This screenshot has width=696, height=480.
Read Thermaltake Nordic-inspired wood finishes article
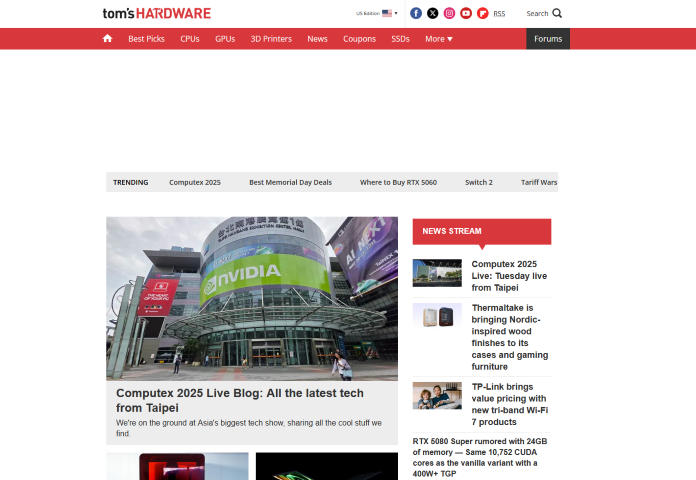(510, 337)
